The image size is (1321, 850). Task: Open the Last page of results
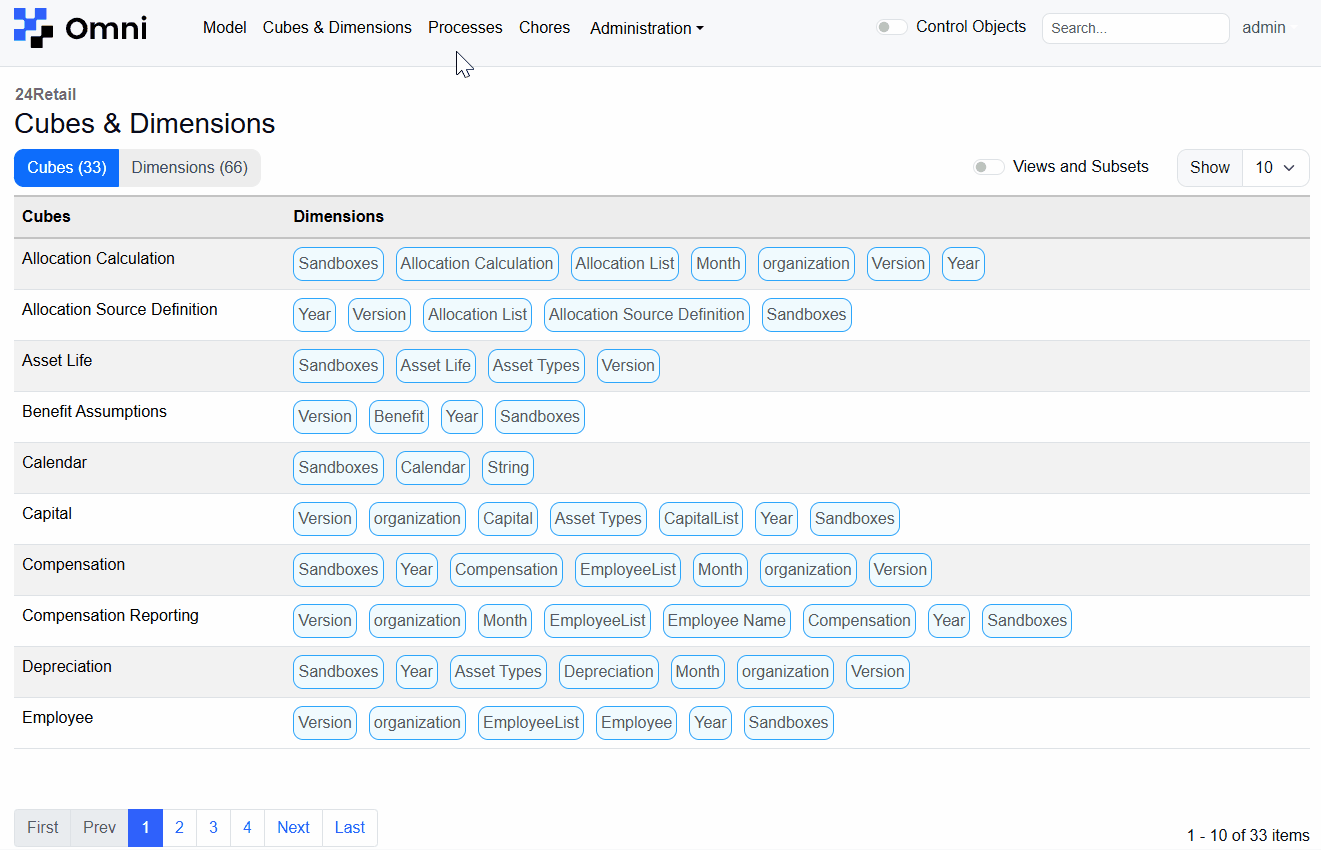pyautogui.click(x=349, y=827)
